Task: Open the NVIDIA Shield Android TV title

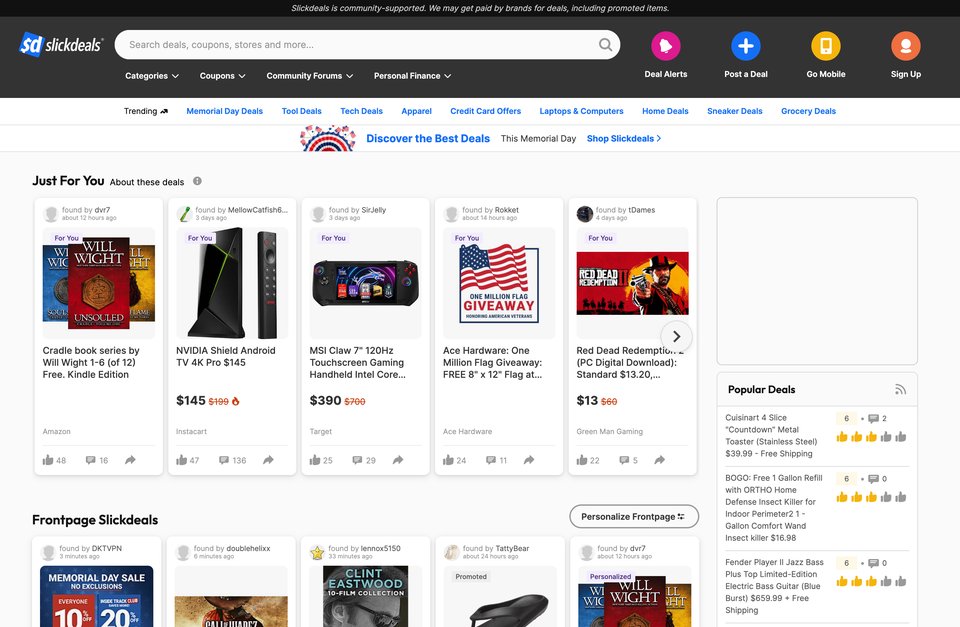Action: [225, 356]
